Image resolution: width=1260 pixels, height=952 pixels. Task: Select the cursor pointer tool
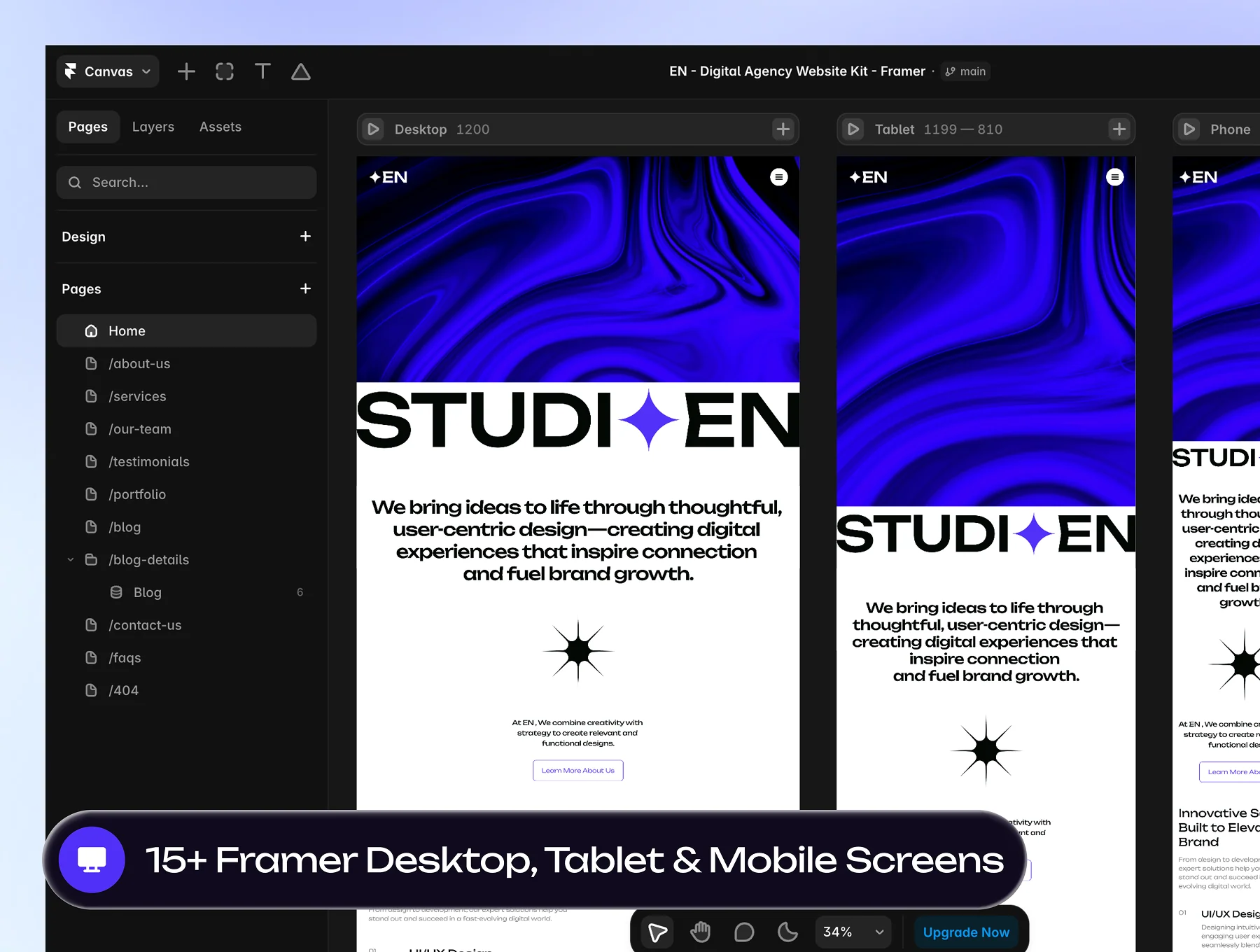coord(657,932)
